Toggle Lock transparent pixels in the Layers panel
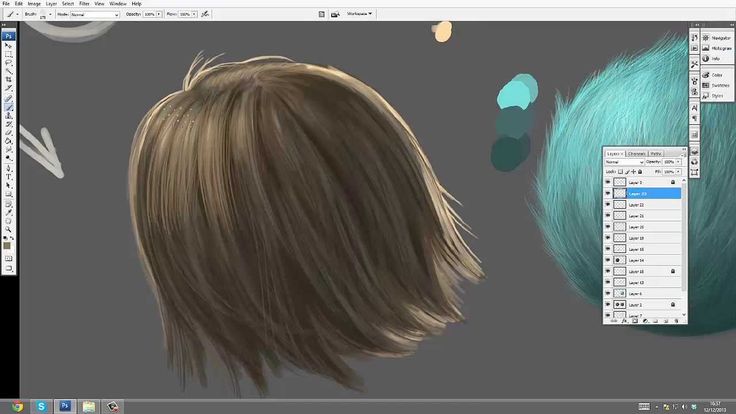Screen dimensions: 736x414 [621, 172]
